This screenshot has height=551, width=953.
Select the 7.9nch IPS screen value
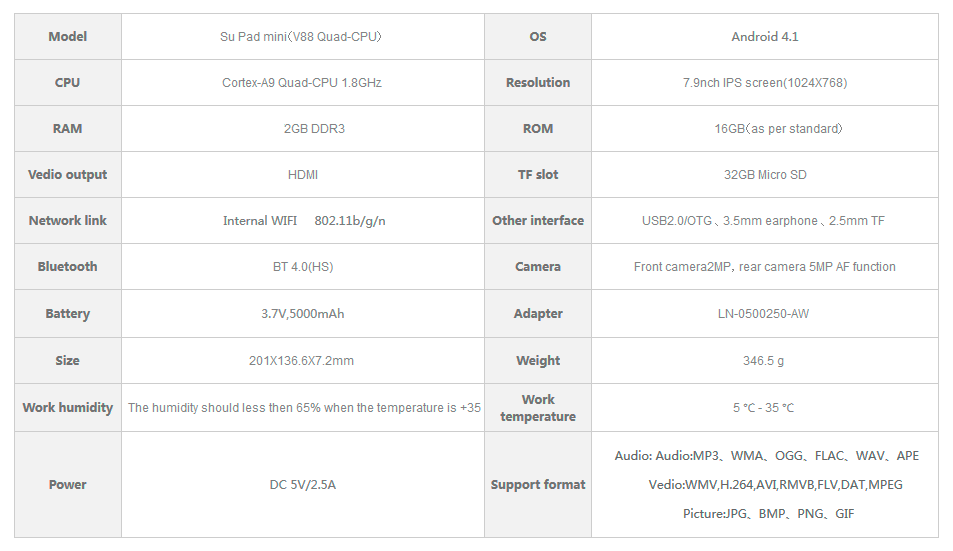pos(765,83)
